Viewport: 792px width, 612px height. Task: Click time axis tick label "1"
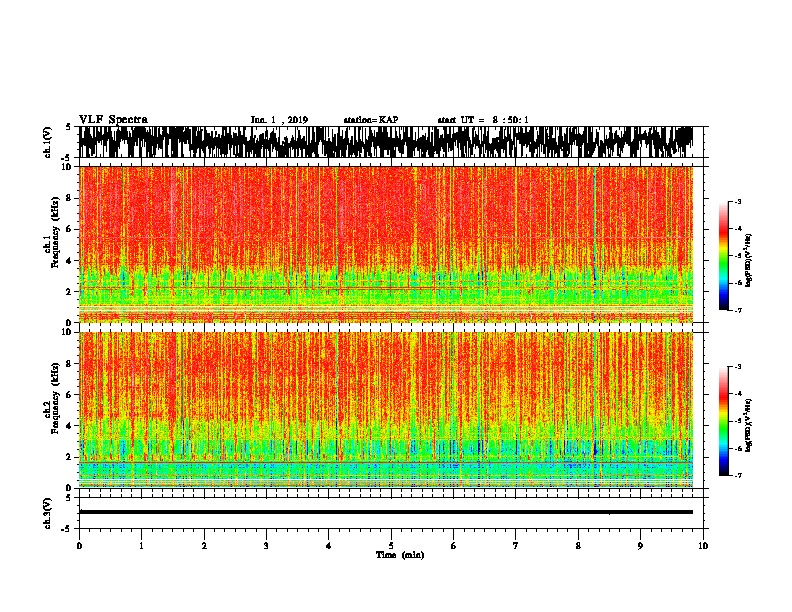tap(141, 546)
